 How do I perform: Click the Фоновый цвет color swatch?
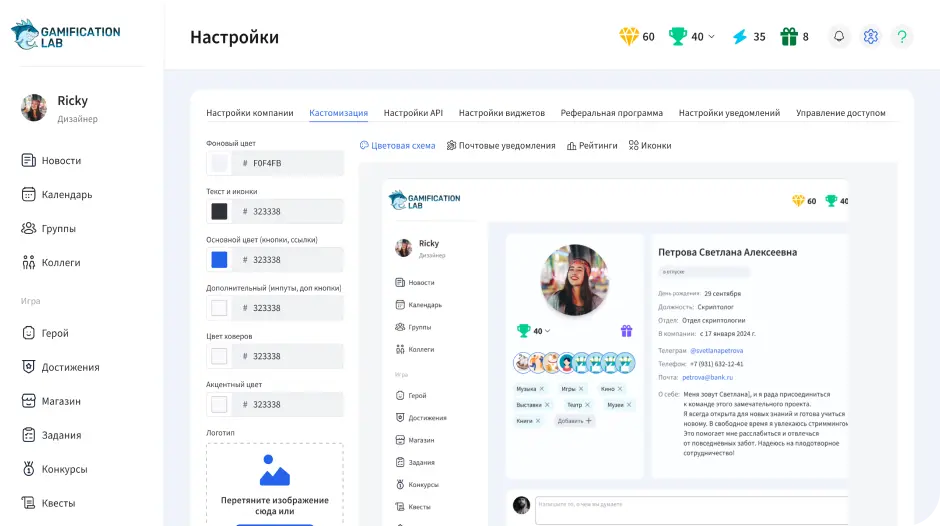219,163
